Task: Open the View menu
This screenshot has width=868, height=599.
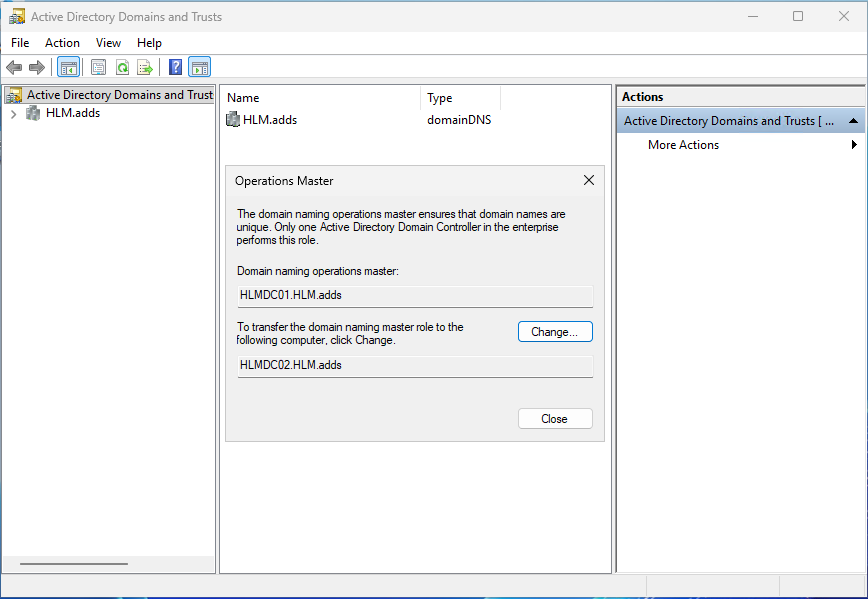Action: pos(108,43)
